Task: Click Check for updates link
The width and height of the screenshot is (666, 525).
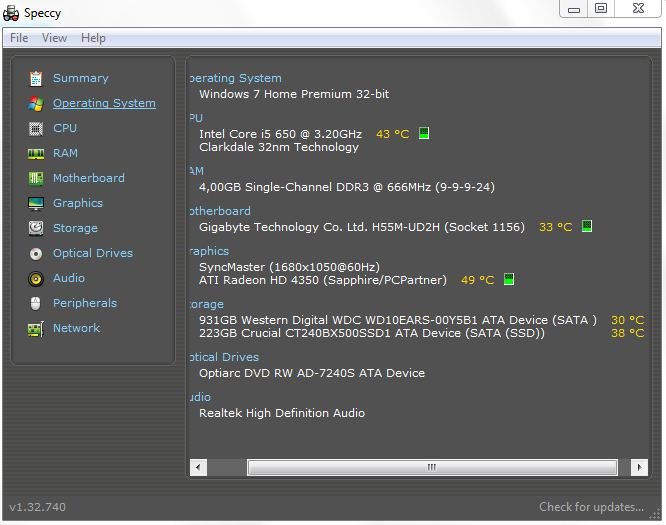Action: click(591, 507)
